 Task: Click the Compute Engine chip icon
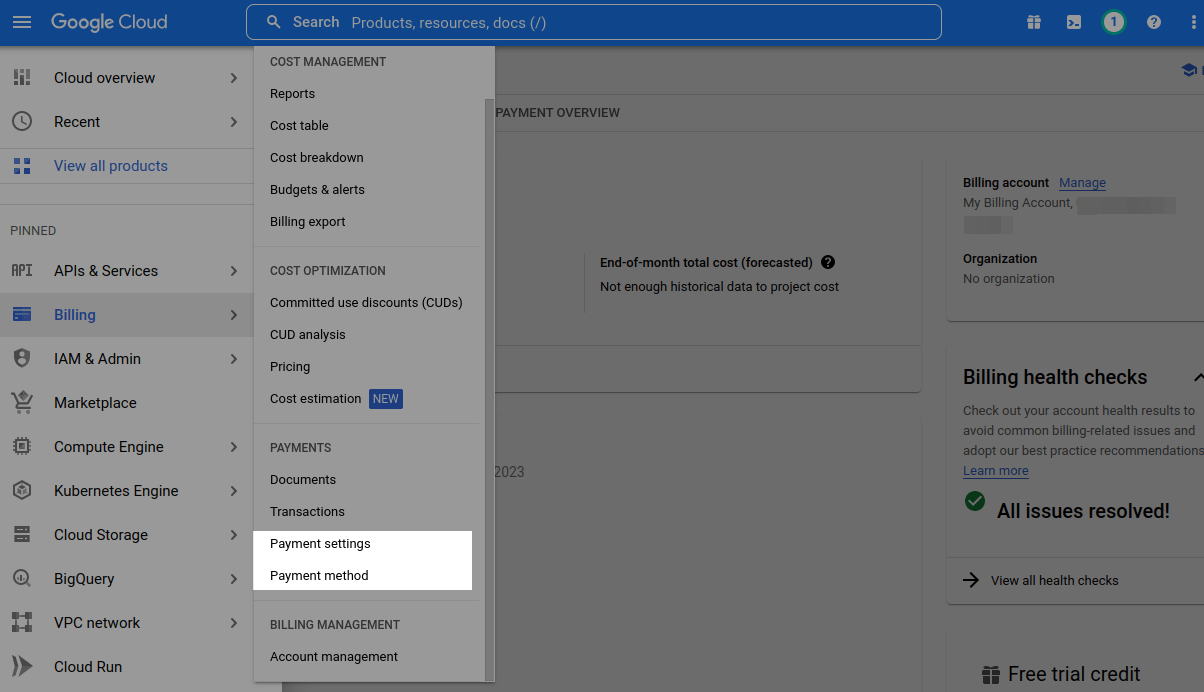click(x=22, y=447)
